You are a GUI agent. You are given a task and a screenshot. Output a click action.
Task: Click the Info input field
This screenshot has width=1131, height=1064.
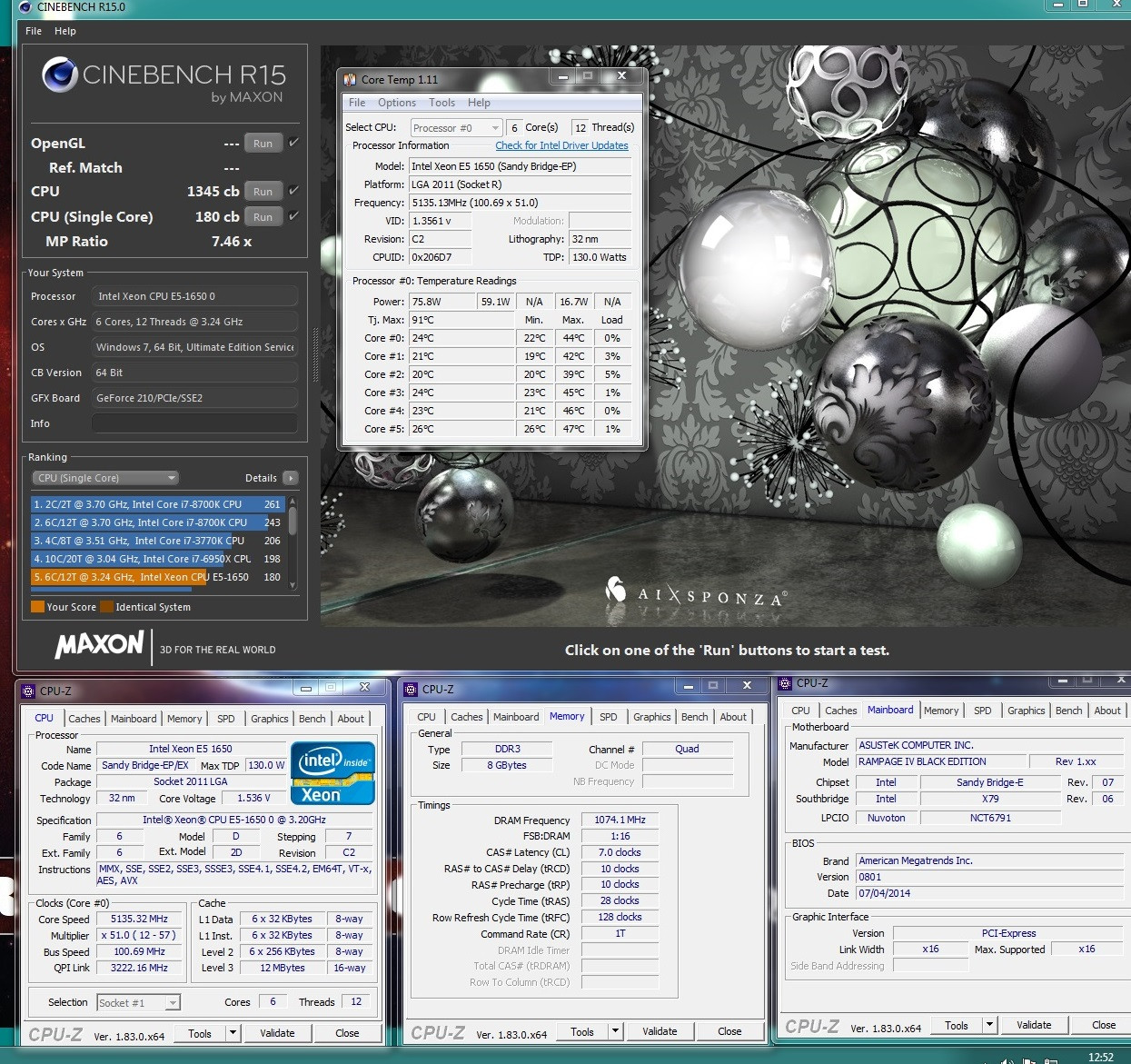point(194,423)
